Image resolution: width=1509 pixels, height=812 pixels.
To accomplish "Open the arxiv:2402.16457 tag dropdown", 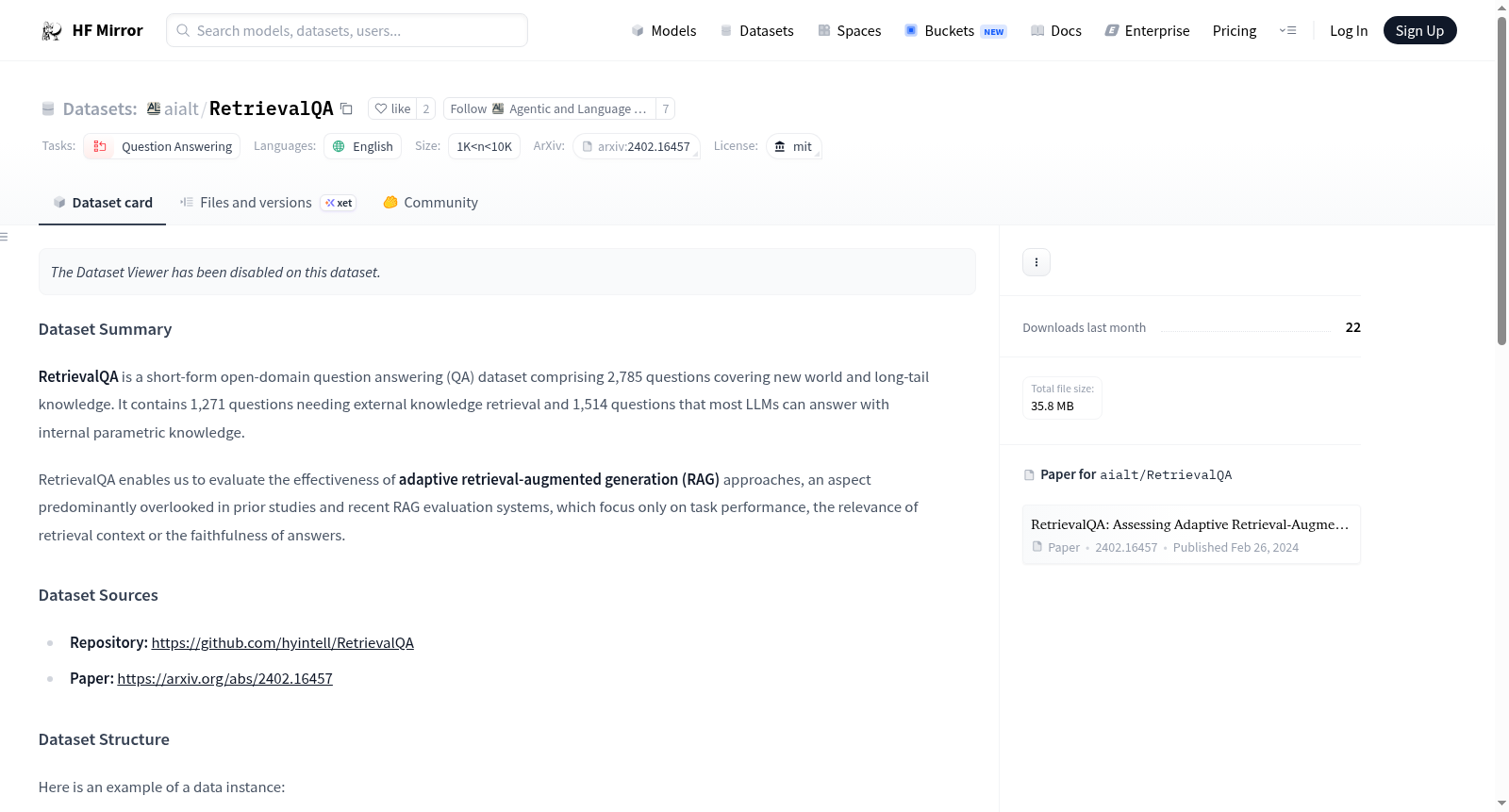I will pyautogui.click(x=637, y=146).
